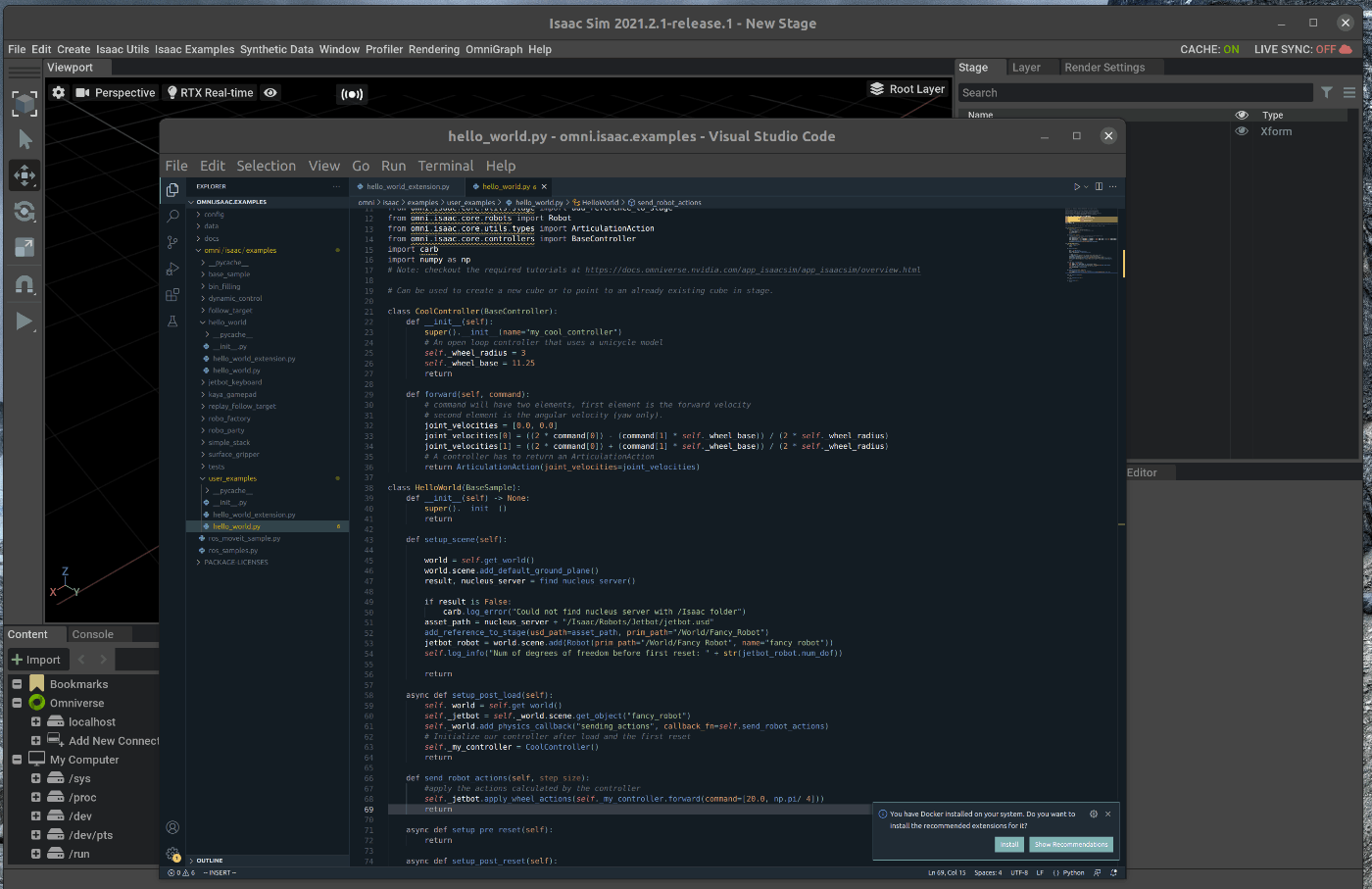Open viewport settings gear icon
This screenshot has height=889, width=1372.
[59, 92]
